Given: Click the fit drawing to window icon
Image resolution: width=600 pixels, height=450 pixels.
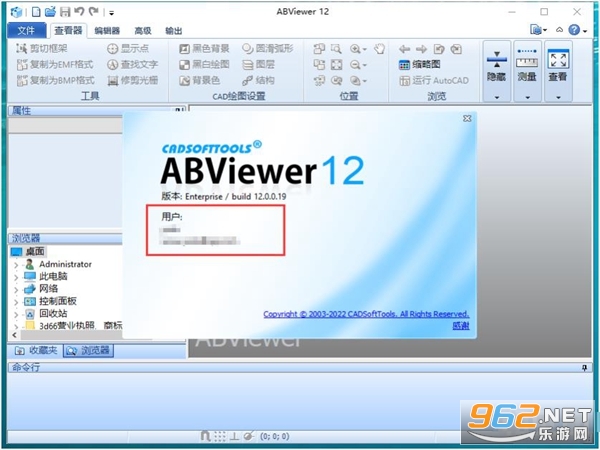Looking at the screenshot, I should coord(336,65).
